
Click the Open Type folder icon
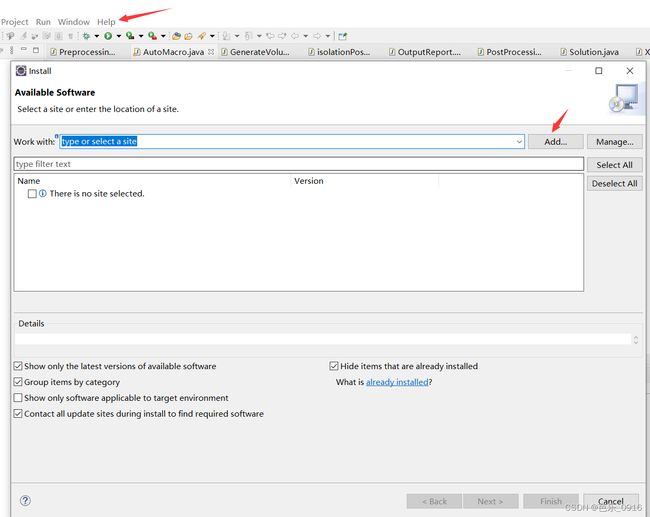(188, 36)
